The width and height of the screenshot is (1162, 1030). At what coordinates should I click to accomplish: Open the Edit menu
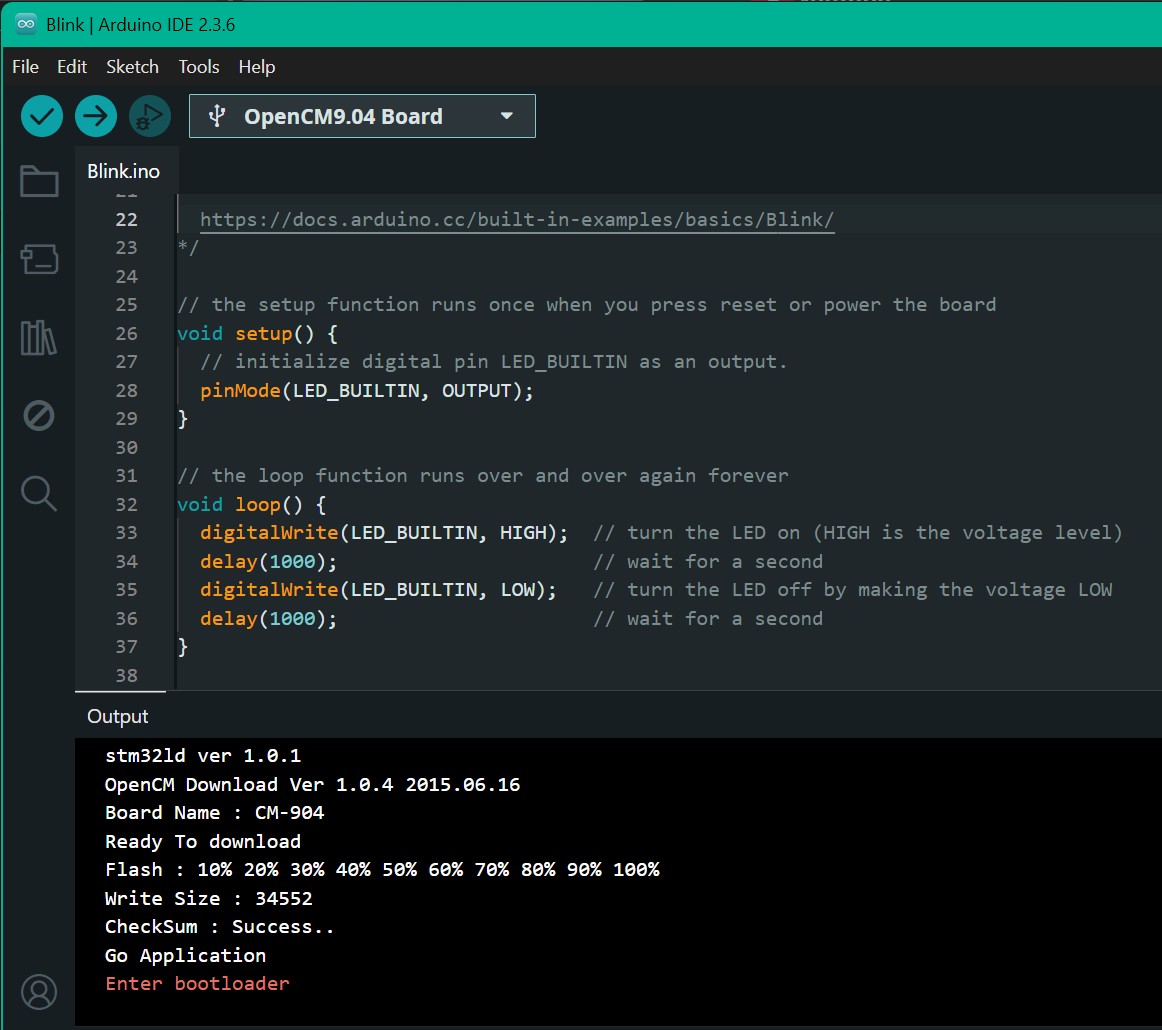point(72,67)
